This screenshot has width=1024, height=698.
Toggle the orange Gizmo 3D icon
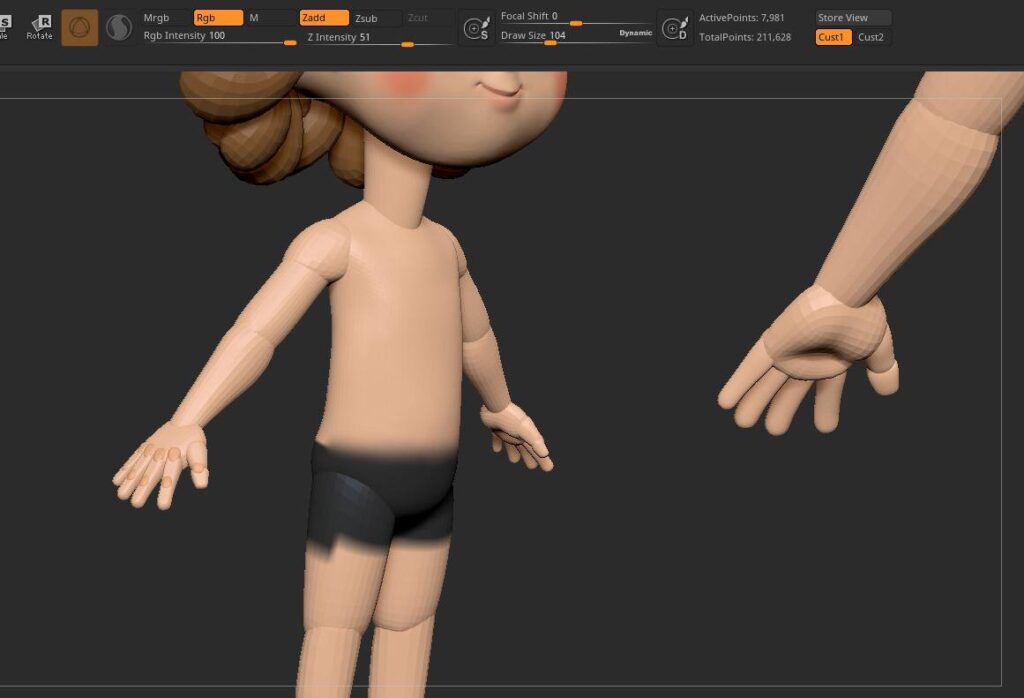(x=80, y=28)
